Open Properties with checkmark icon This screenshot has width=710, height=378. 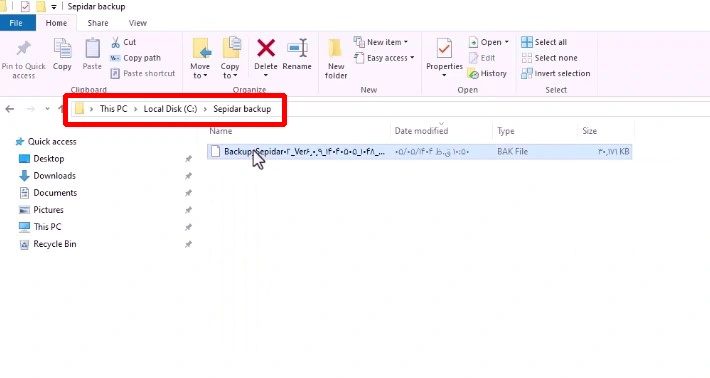(444, 49)
